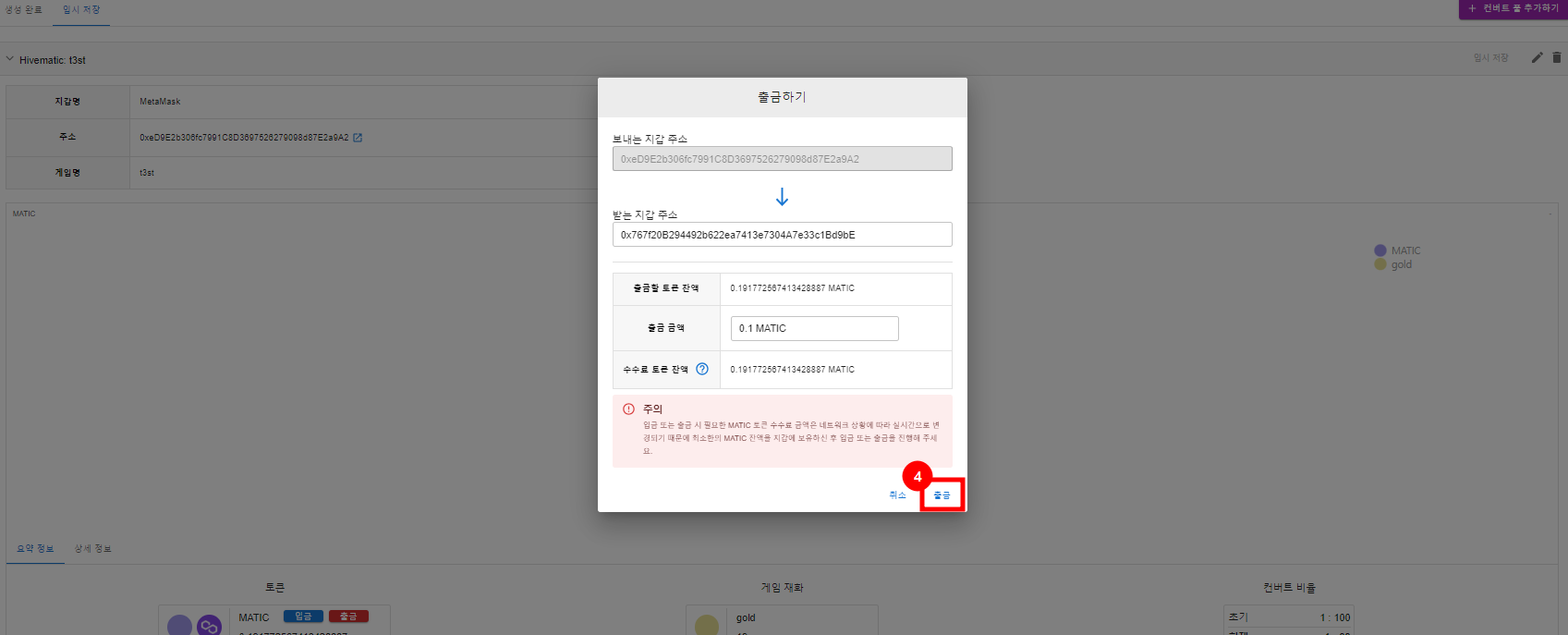1568x635 pixels.
Task: Click the 출금 confirm button in dialog
Action: tap(942, 495)
